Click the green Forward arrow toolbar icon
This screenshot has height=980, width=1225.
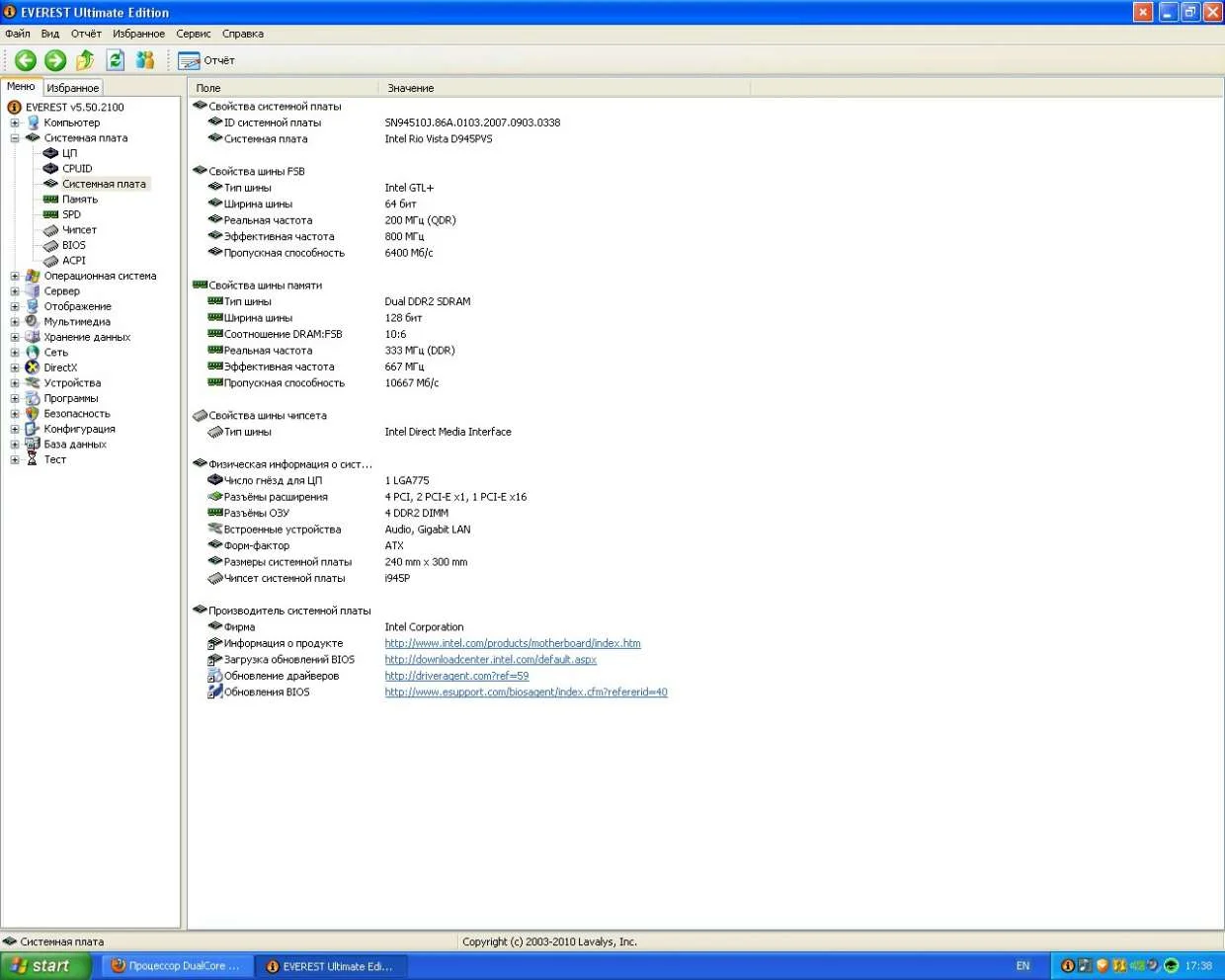[x=55, y=60]
